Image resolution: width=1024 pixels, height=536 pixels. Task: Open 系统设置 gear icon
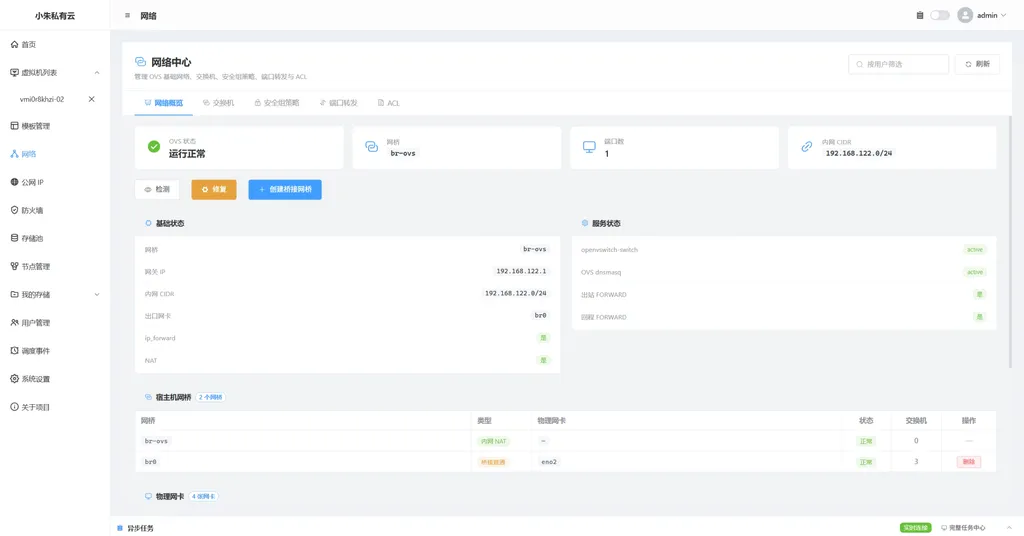(x=14, y=379)
